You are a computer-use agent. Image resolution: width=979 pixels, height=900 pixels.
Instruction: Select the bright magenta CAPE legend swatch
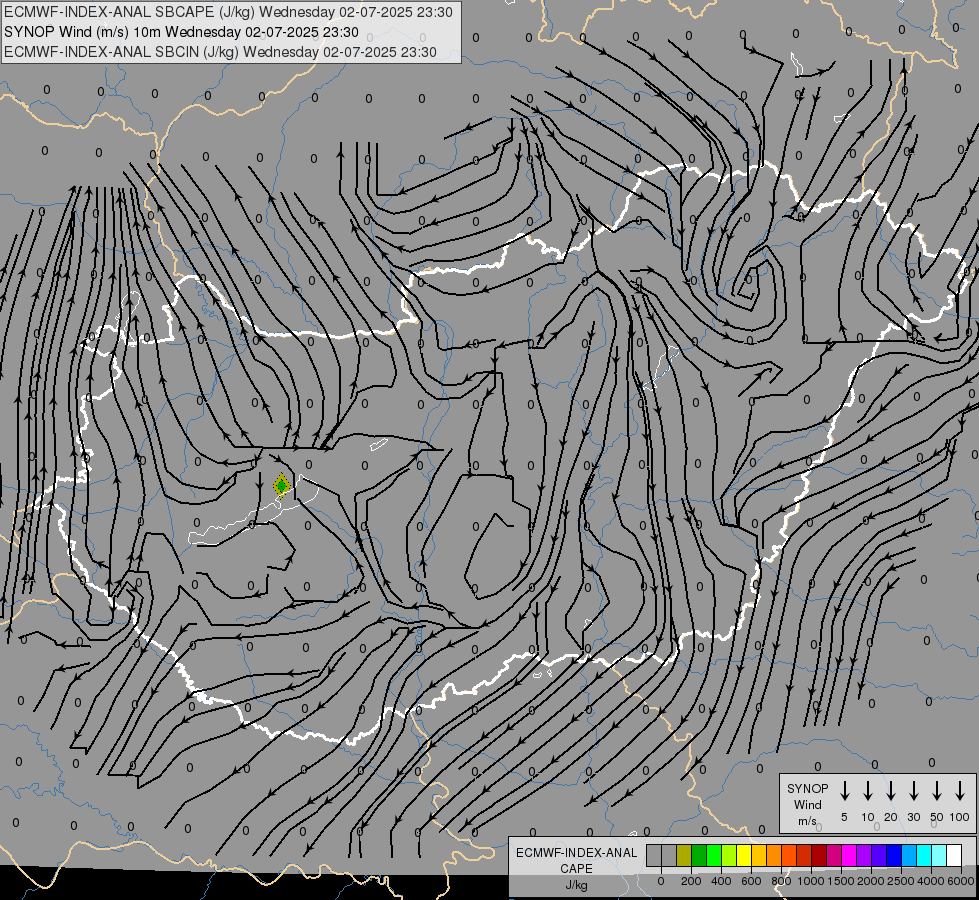point(849,855)
